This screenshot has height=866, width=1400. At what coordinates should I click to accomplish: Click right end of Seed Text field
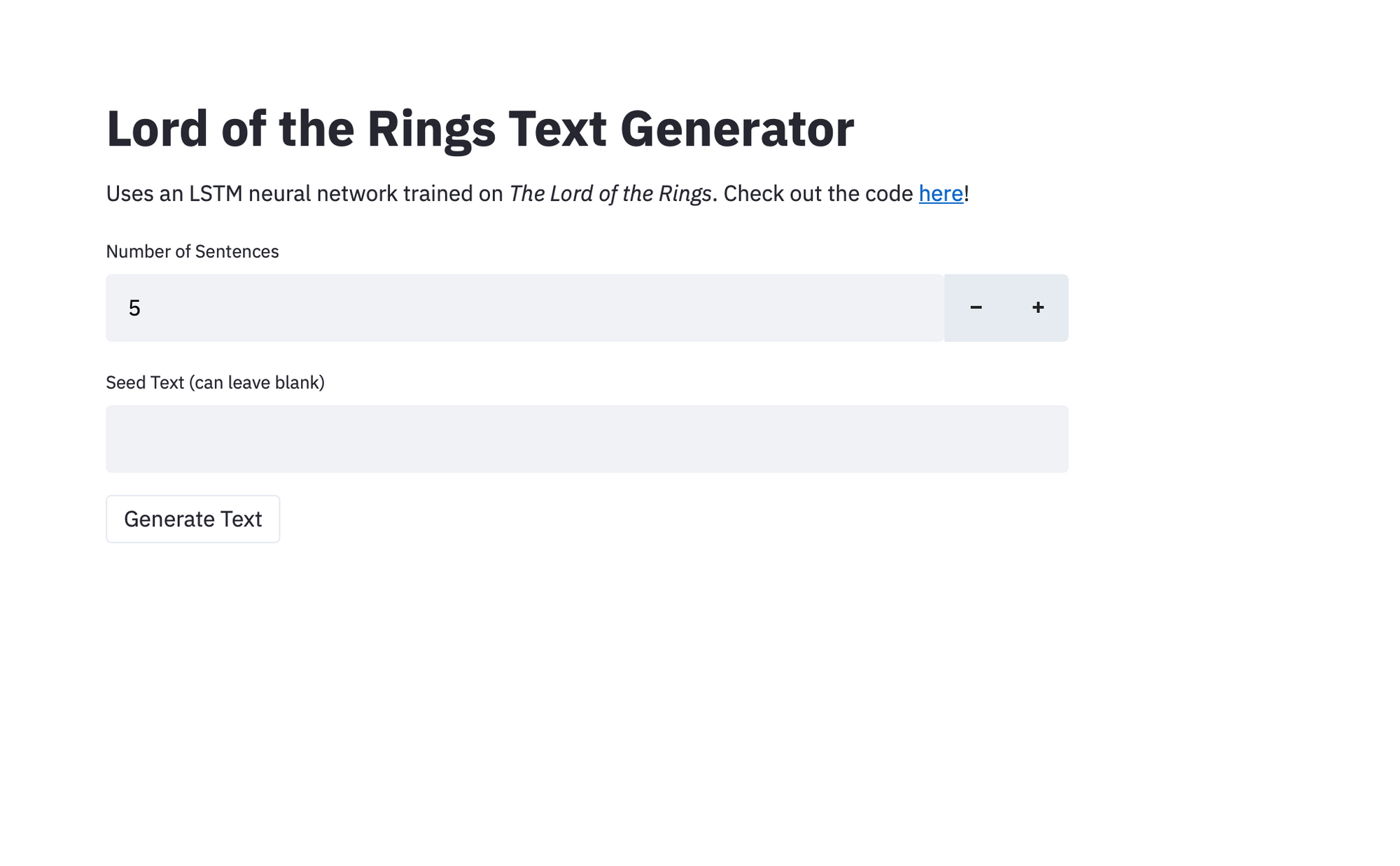coord(1043,439)
